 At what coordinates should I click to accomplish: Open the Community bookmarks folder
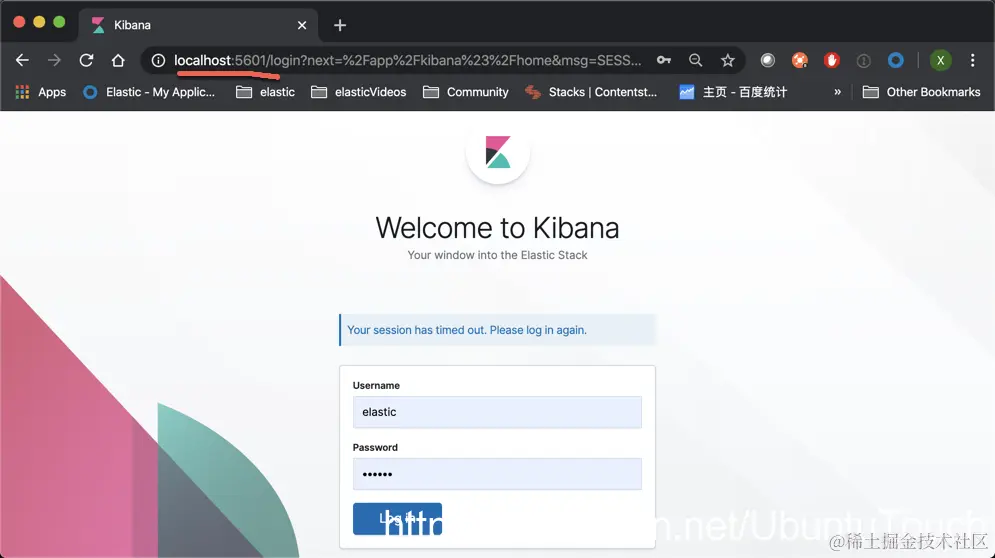click(466, 92)
